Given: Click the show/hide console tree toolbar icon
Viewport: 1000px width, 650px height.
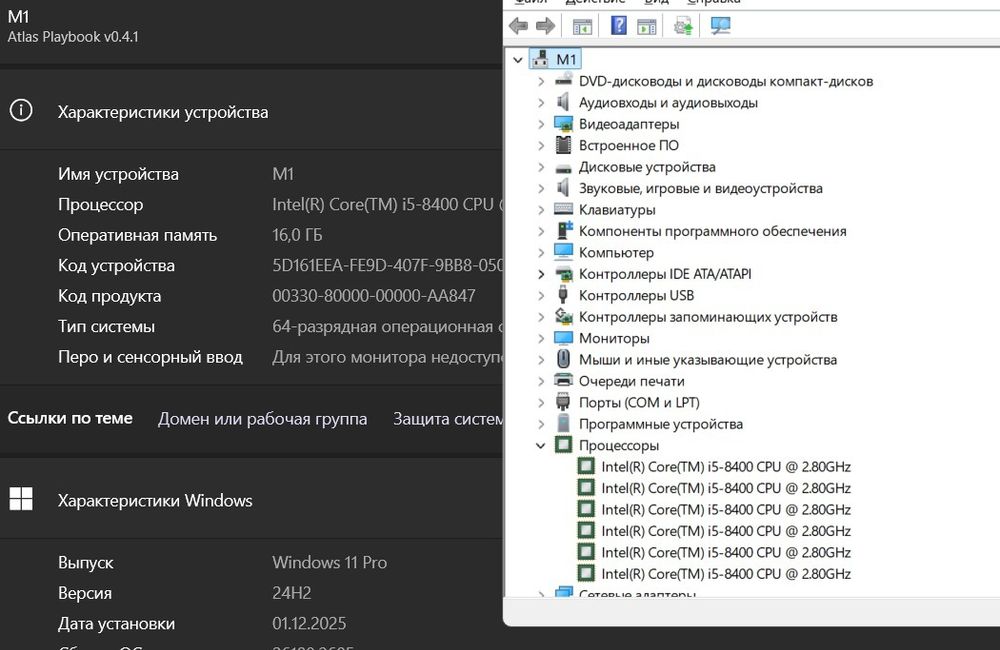Looking at the screenshot, I should click(x=582, y=26).
